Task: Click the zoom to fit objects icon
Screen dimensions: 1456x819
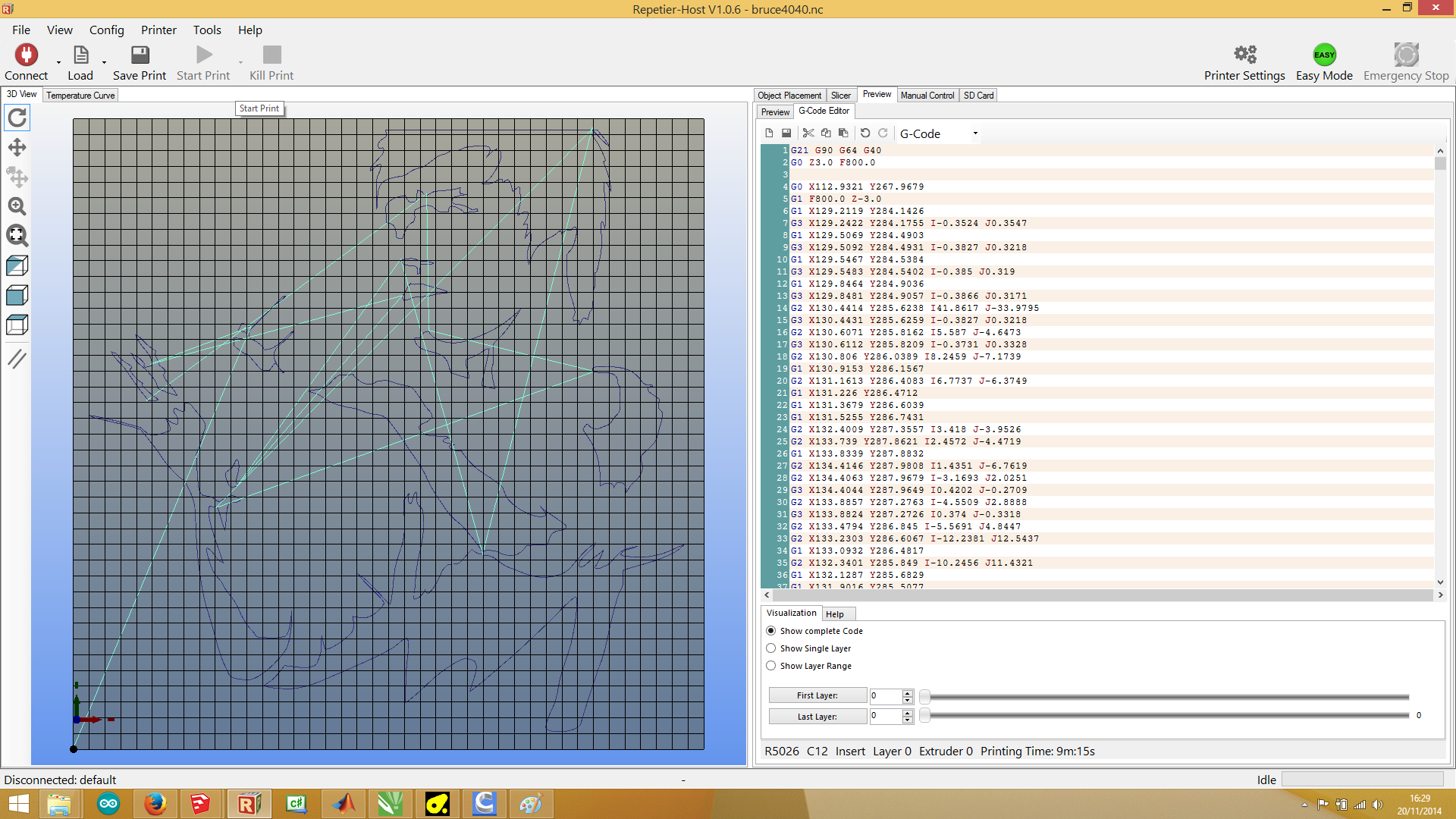Action: coord(17,236)
